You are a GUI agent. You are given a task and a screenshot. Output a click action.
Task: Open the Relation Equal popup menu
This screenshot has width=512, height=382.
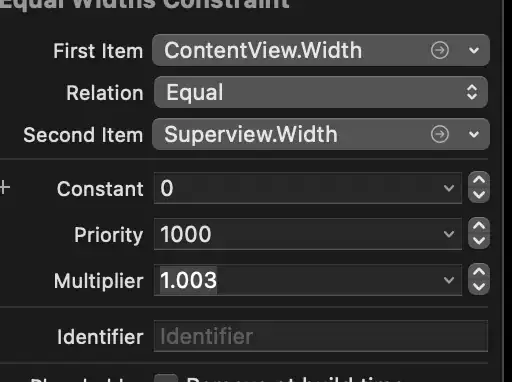tap(321, 92)
